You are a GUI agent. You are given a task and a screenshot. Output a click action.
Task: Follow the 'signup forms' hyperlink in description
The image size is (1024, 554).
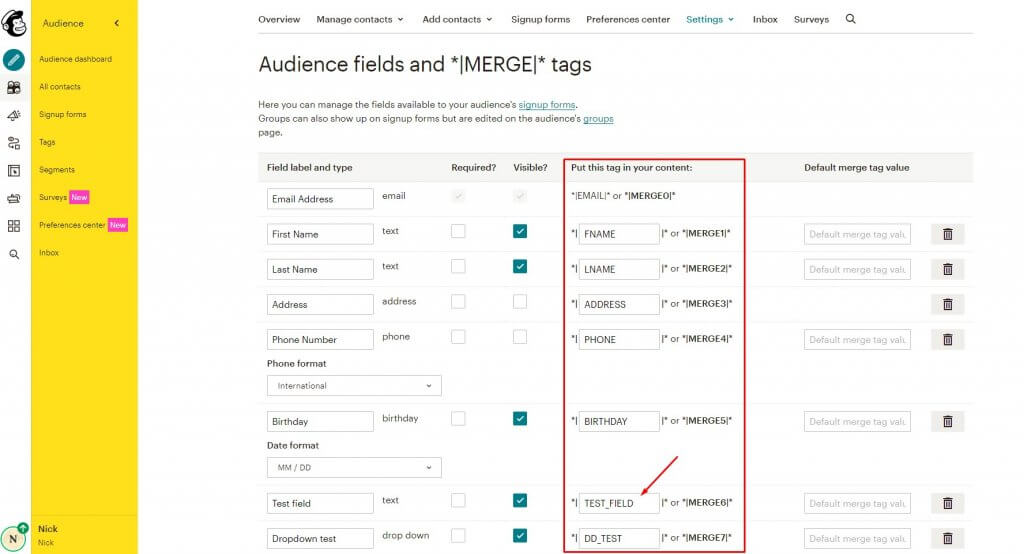click(547, 105)
